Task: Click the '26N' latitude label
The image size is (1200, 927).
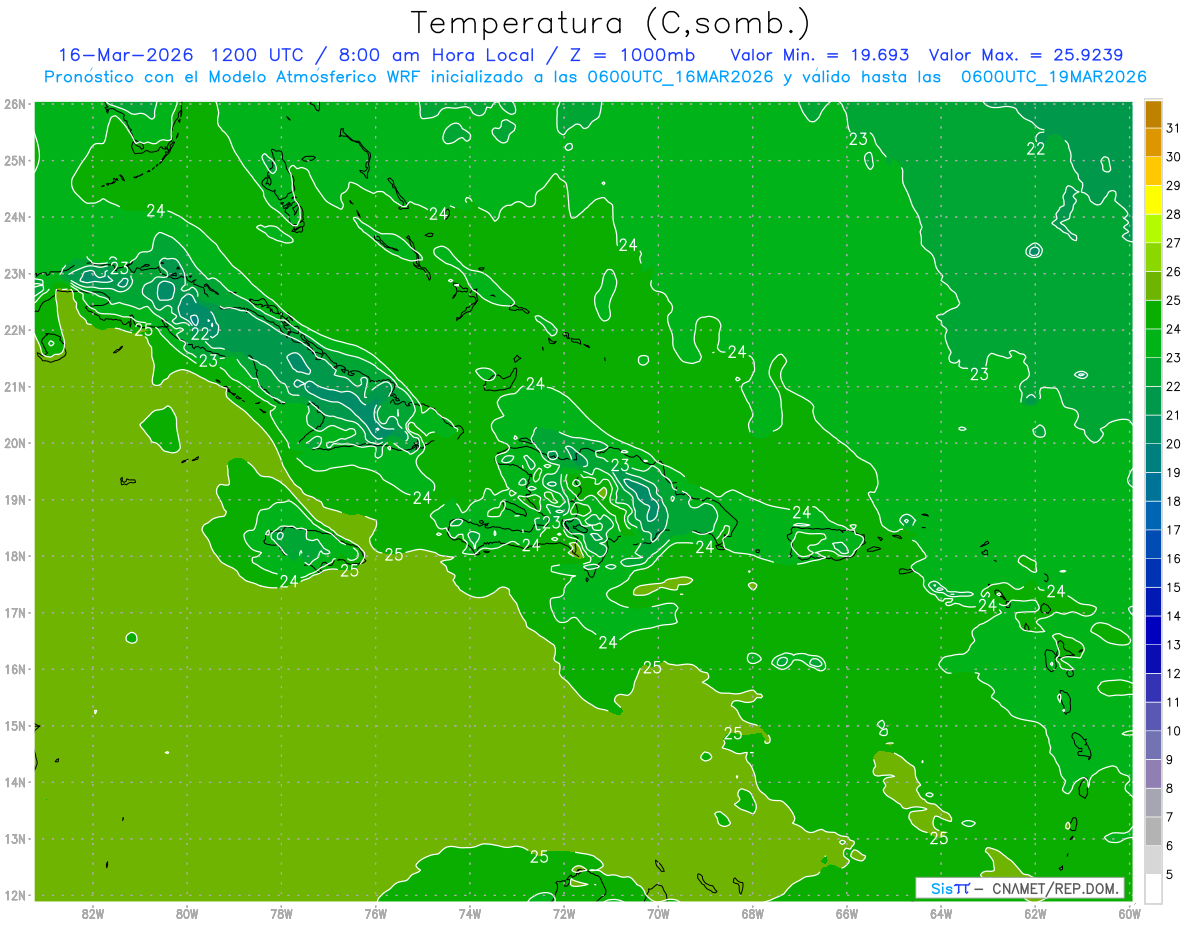Action: point(15,104)
